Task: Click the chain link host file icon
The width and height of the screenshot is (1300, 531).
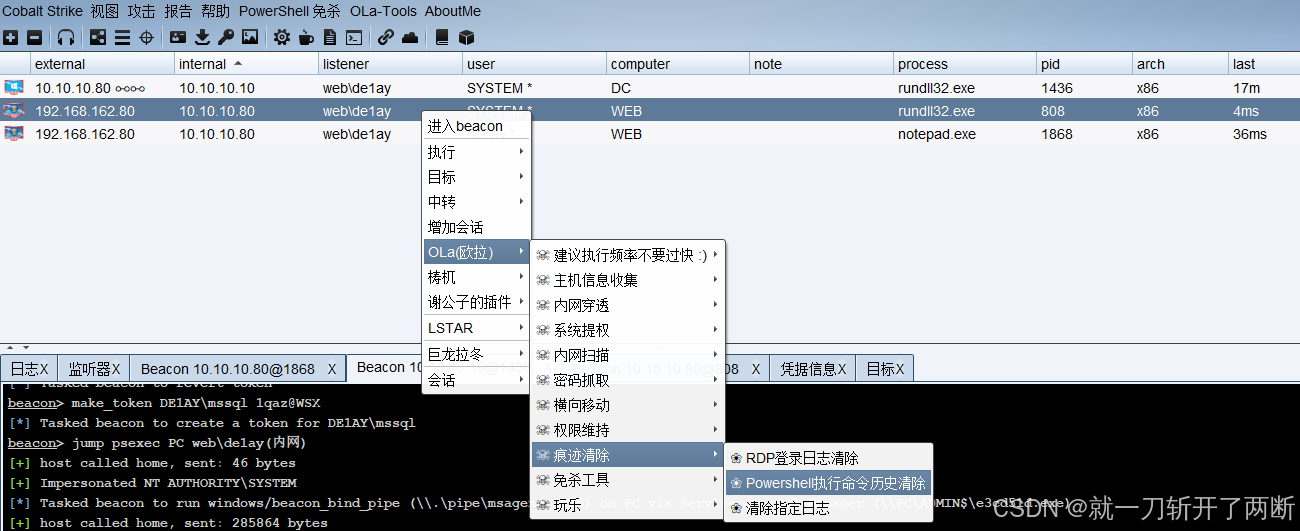Action: pyautogui.click(x=386, y=37)
